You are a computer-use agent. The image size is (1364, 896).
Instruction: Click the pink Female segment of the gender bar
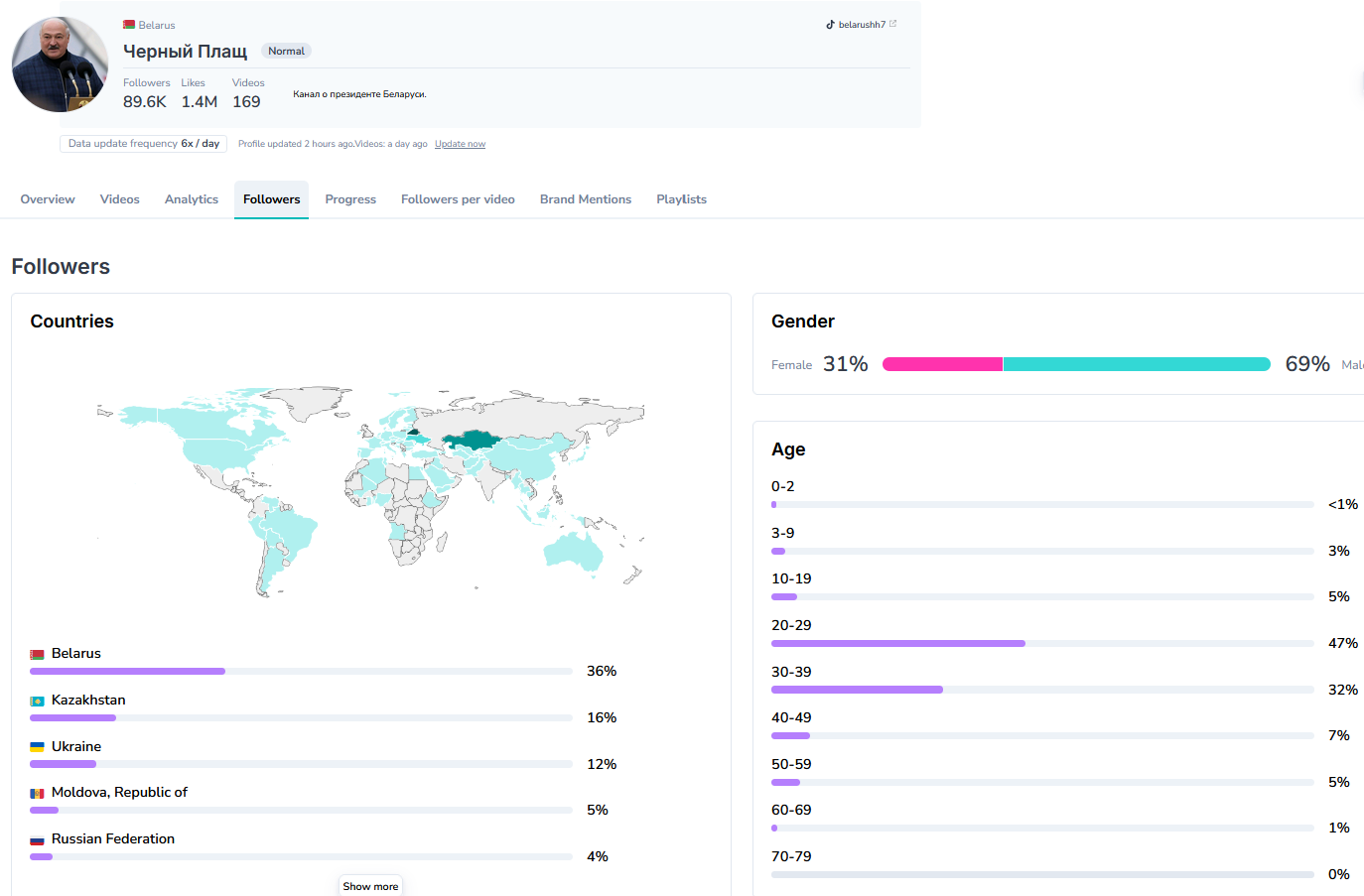(x=942, y=364)
